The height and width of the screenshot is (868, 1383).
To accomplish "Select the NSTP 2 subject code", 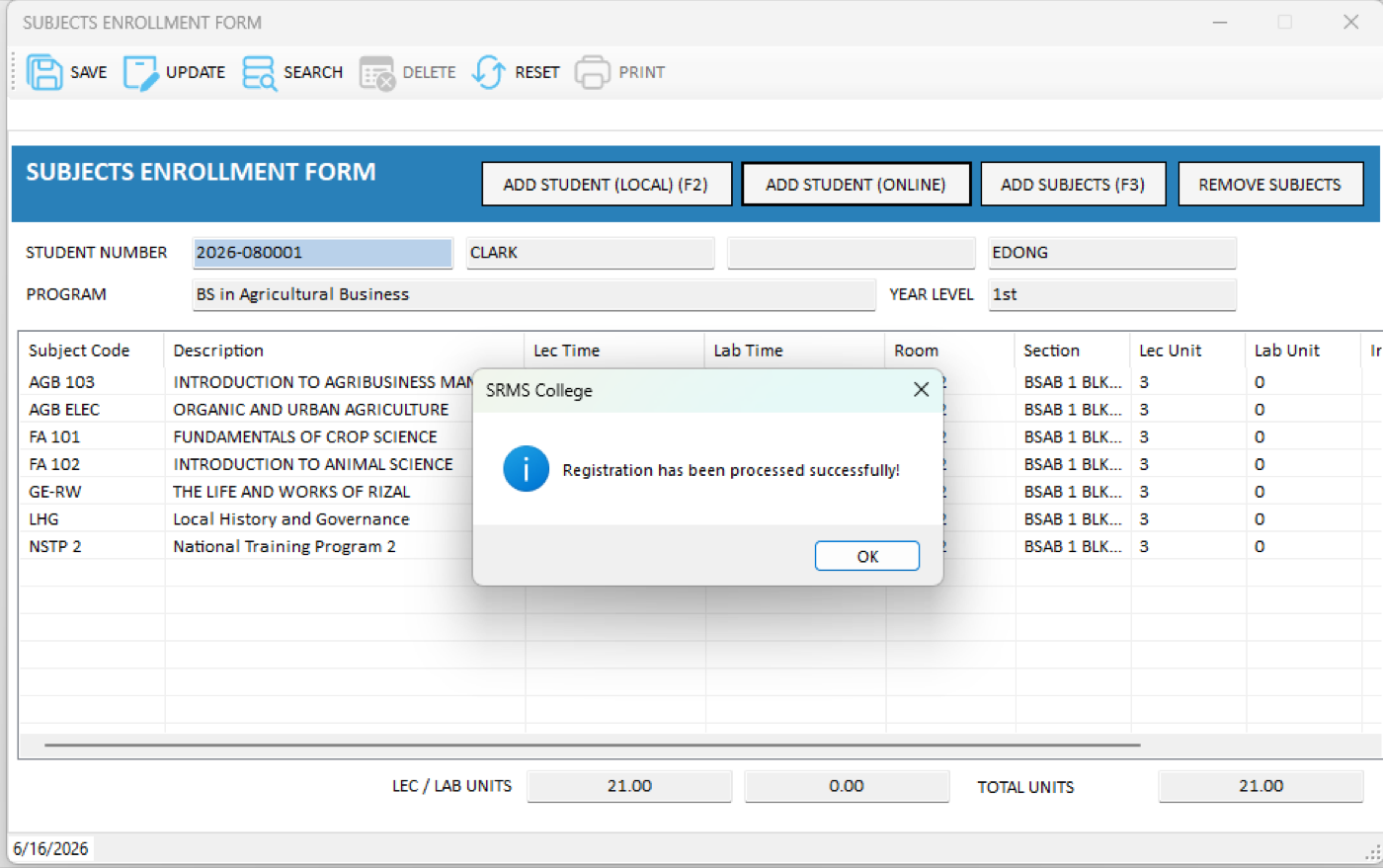I will click(55, 546).
